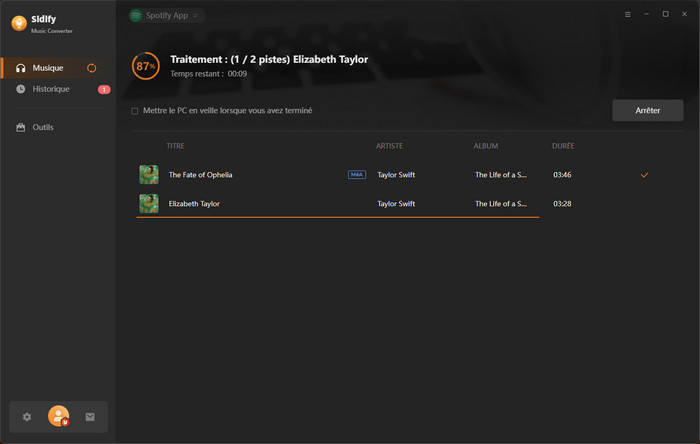This screenshot has width=700, height=444.
Task: Open the user profile avatar
Action: coord(58,417)
